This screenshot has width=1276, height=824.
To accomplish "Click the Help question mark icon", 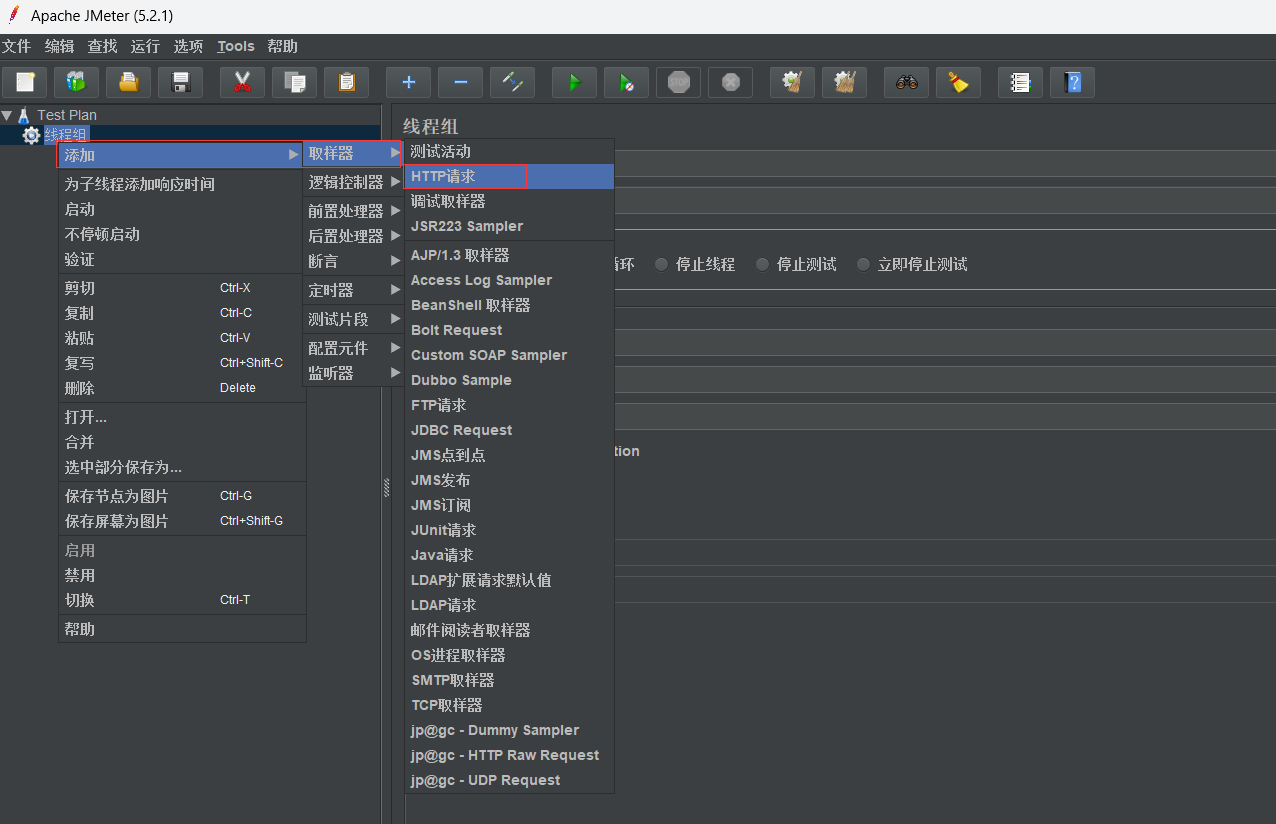I will 1072,82.
